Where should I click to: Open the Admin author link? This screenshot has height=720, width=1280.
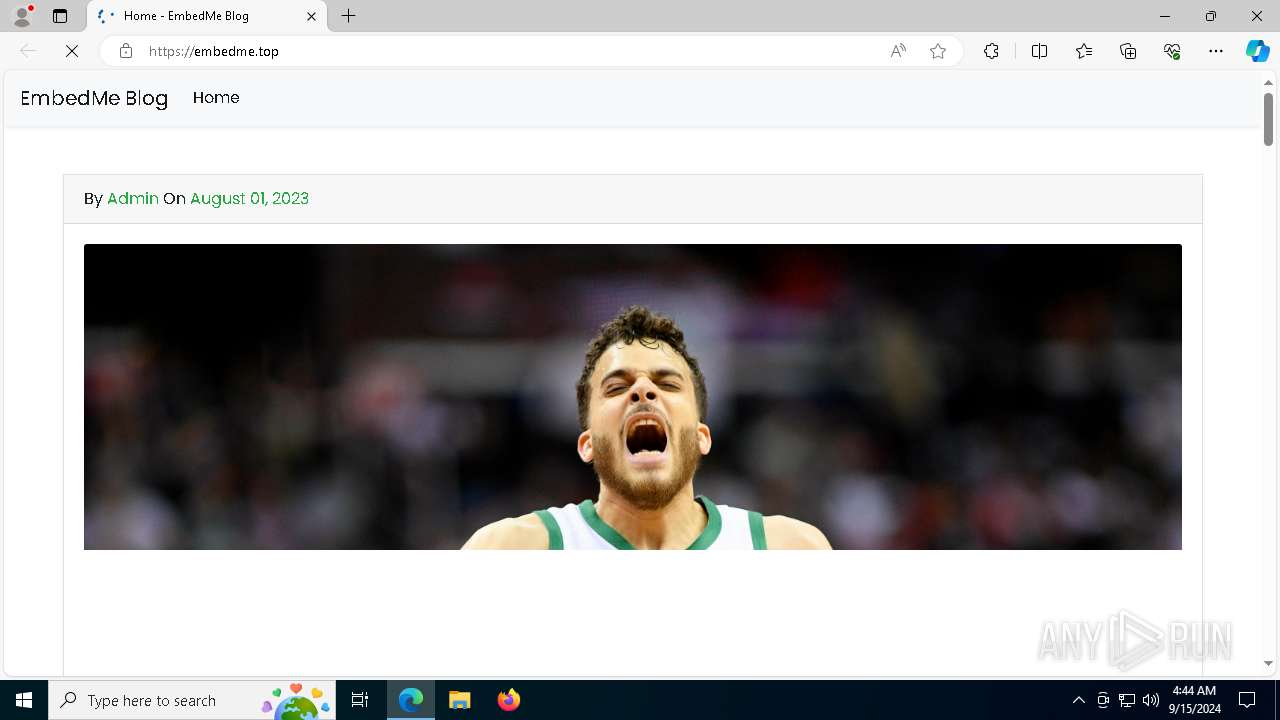133,198
